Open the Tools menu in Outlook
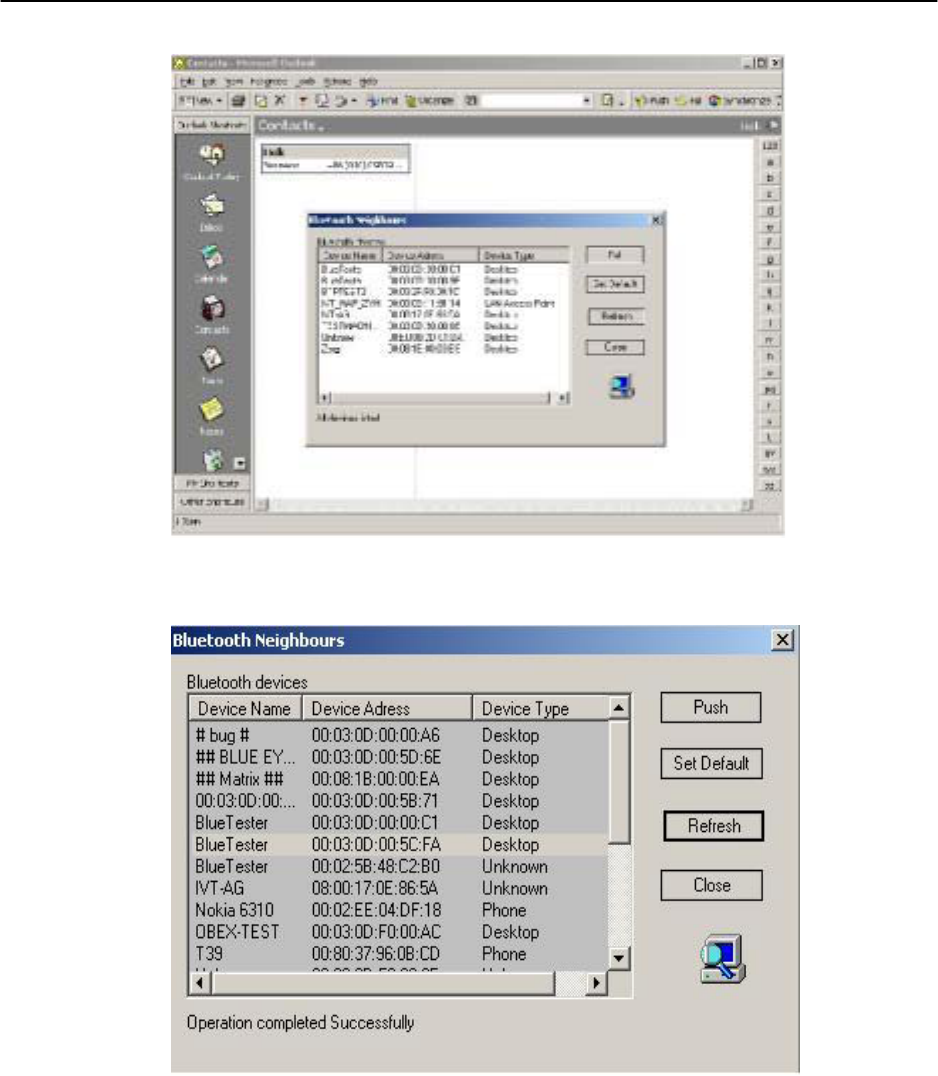 click(306, 82)
